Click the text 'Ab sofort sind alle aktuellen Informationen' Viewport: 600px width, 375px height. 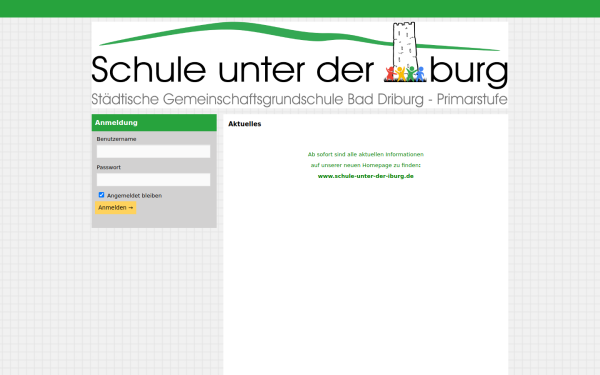[x=366, y=154]
